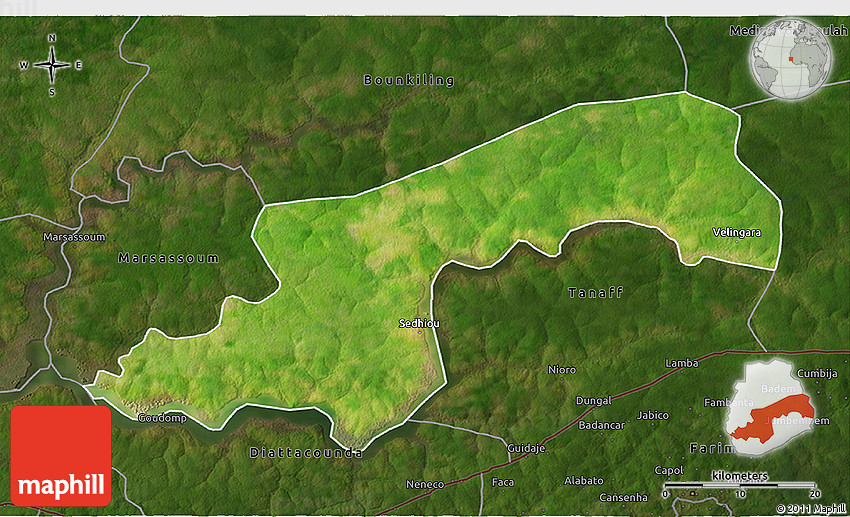This screenshot has height=517, width=850.
Task: Select the Neneco place label
Action: (x=425, y=484)
